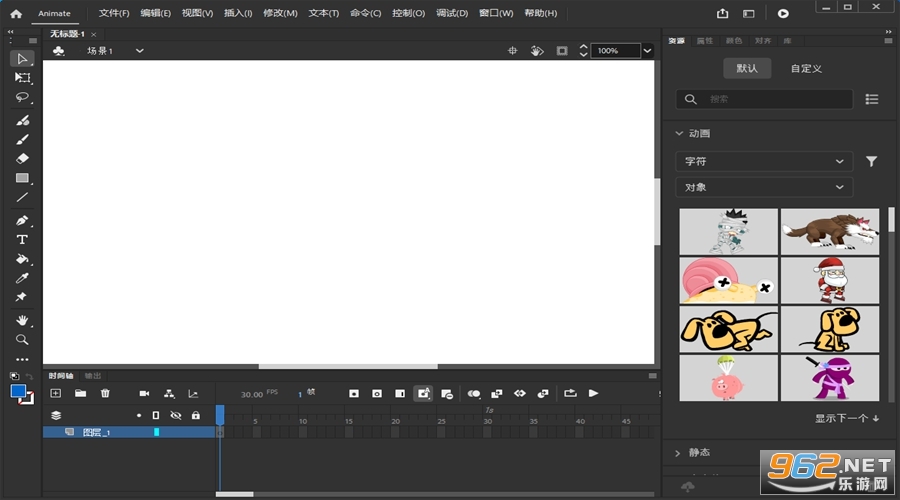Viewport: 900px width, 500px height.
Task: Click the Test Movie play icon
Action: coord(783,13)
